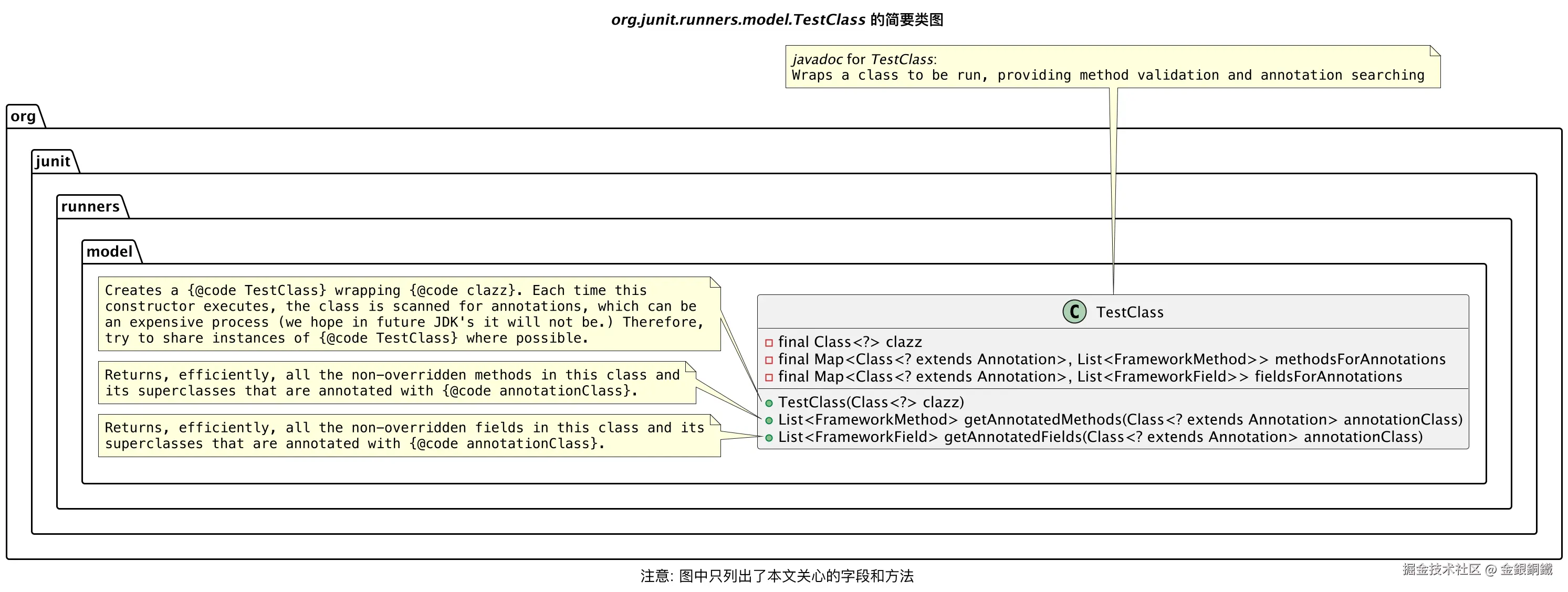This screenshot has height=592, width=1568.
Task: Select the org package tab
Action: [23, 116]
